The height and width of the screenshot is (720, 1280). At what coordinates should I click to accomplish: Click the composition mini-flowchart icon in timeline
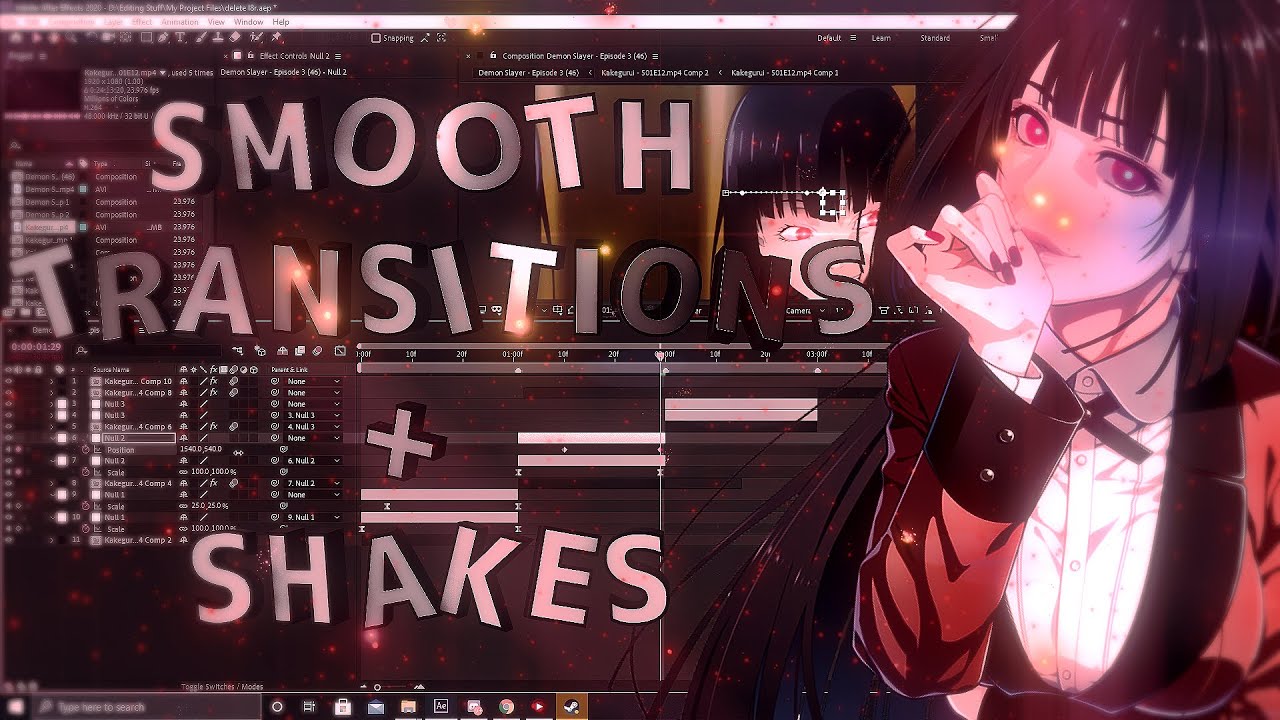(x=238, y=351)
